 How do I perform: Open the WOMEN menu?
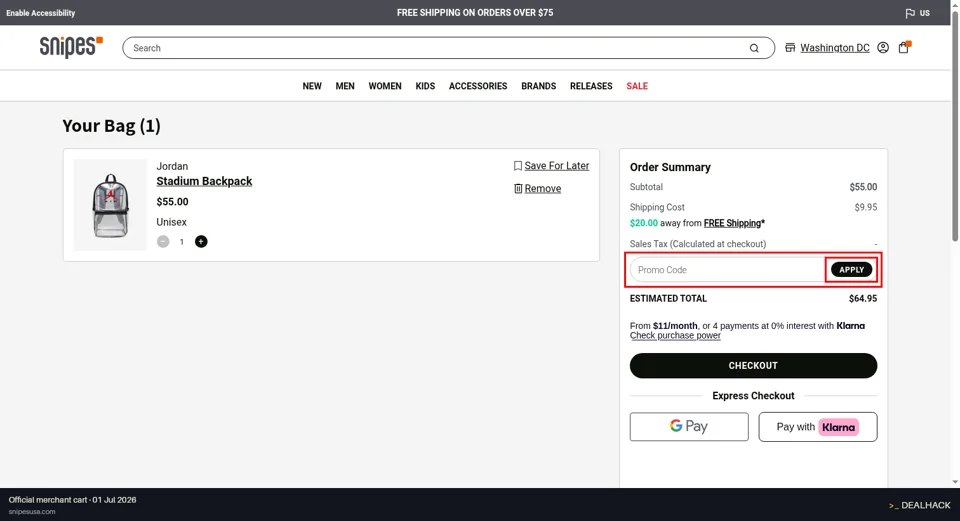[x=385, y=86]
